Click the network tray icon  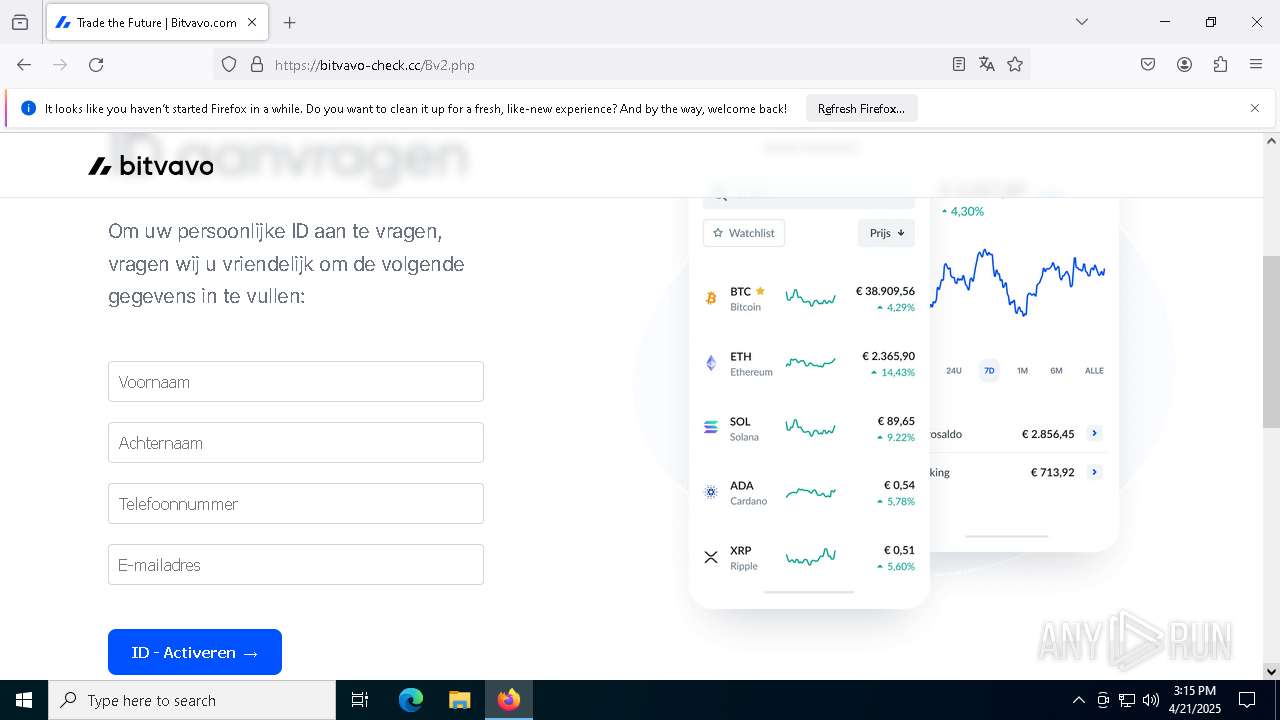(1127, 700)
